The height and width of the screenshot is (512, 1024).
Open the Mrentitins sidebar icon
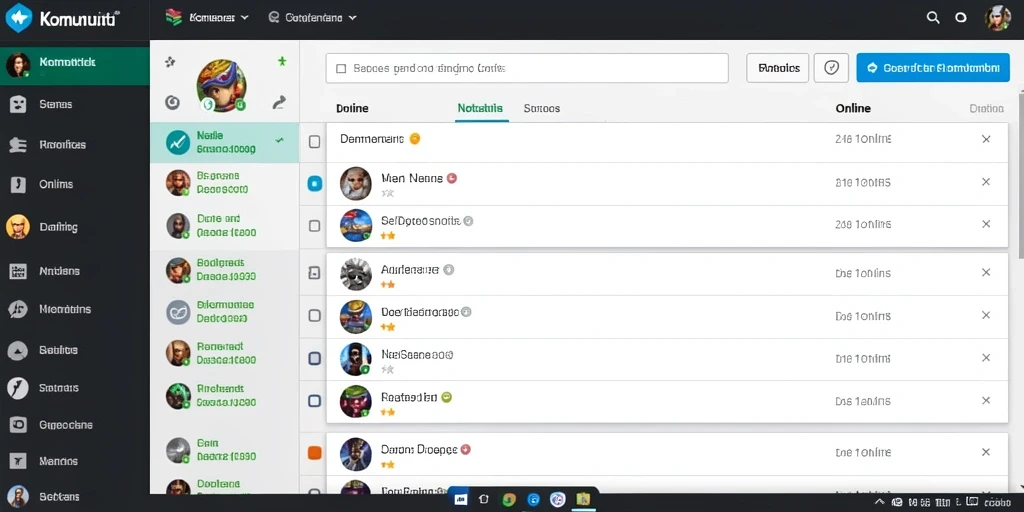[x=18, y=310]
